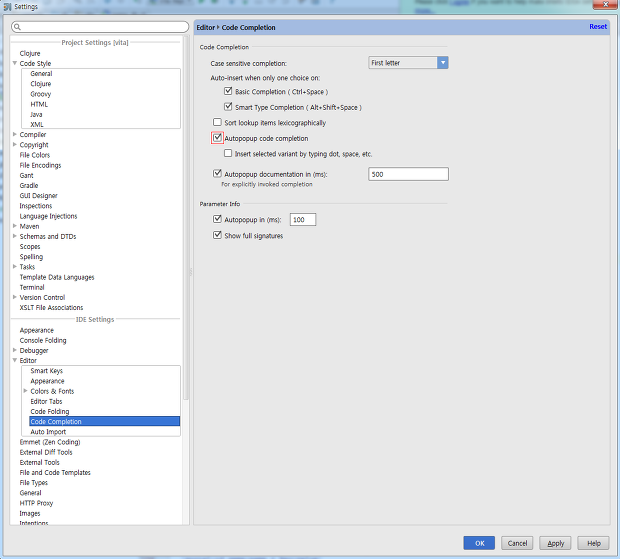This screenshot has width=620, height=559.
Task: Open File and Code Templates settings
Action: [x=55, y=472]
